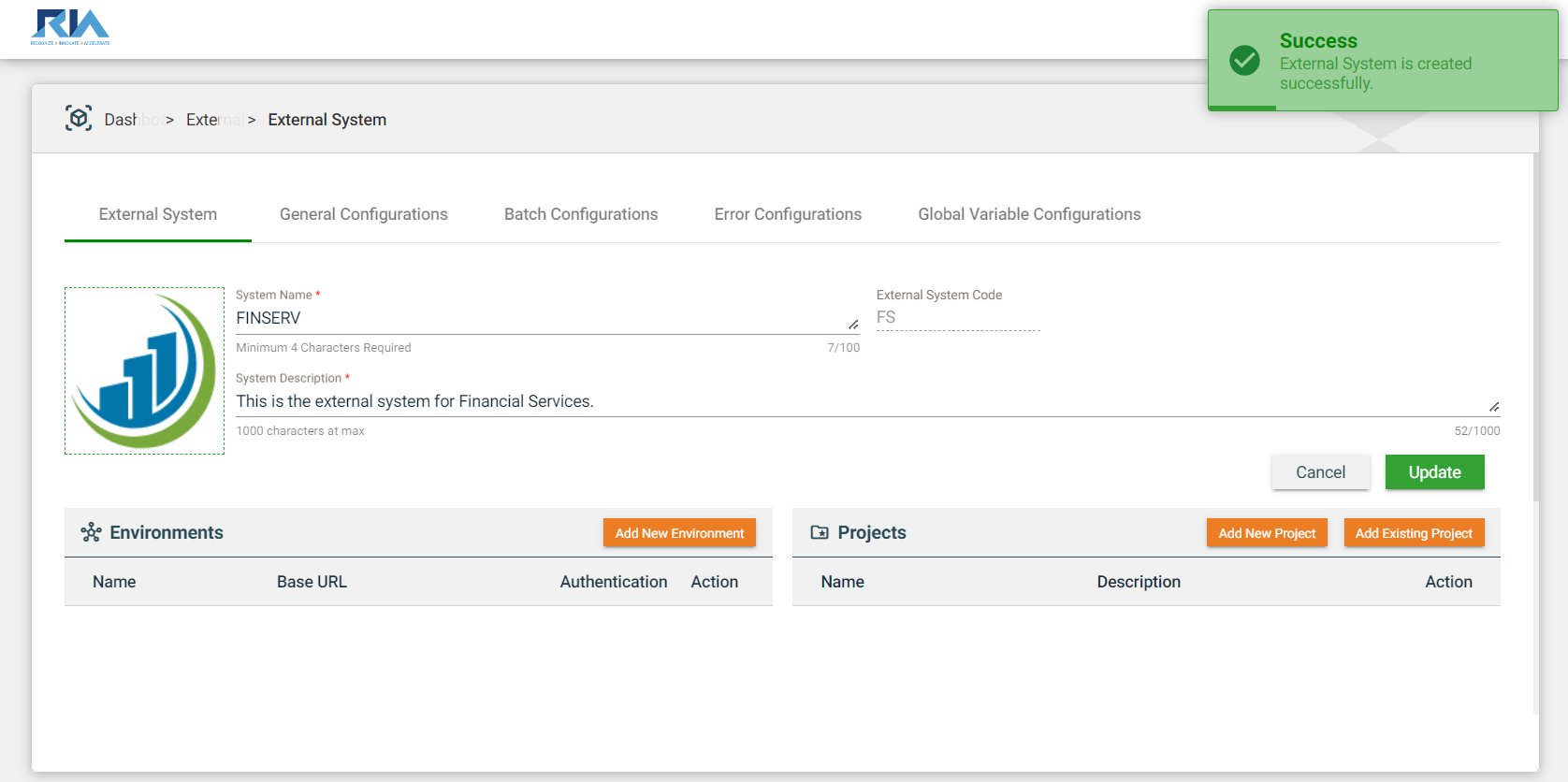The image size is (1568, 782).
Task: Click the RIA logo in header
Action: coord(70,27)
